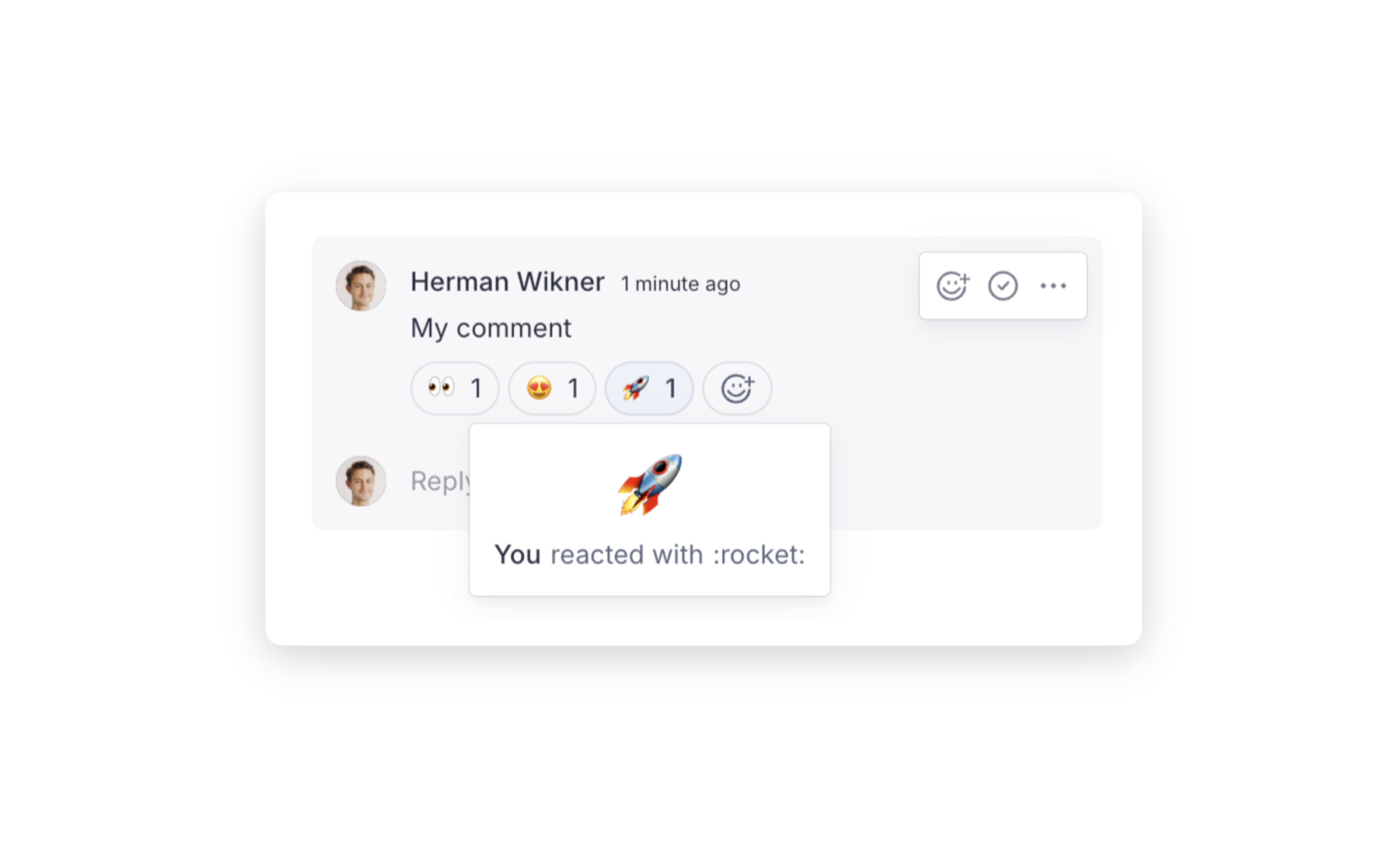Open the more options ellipsis menu
The image size is (1400, 854).
tap(1053, 286)
